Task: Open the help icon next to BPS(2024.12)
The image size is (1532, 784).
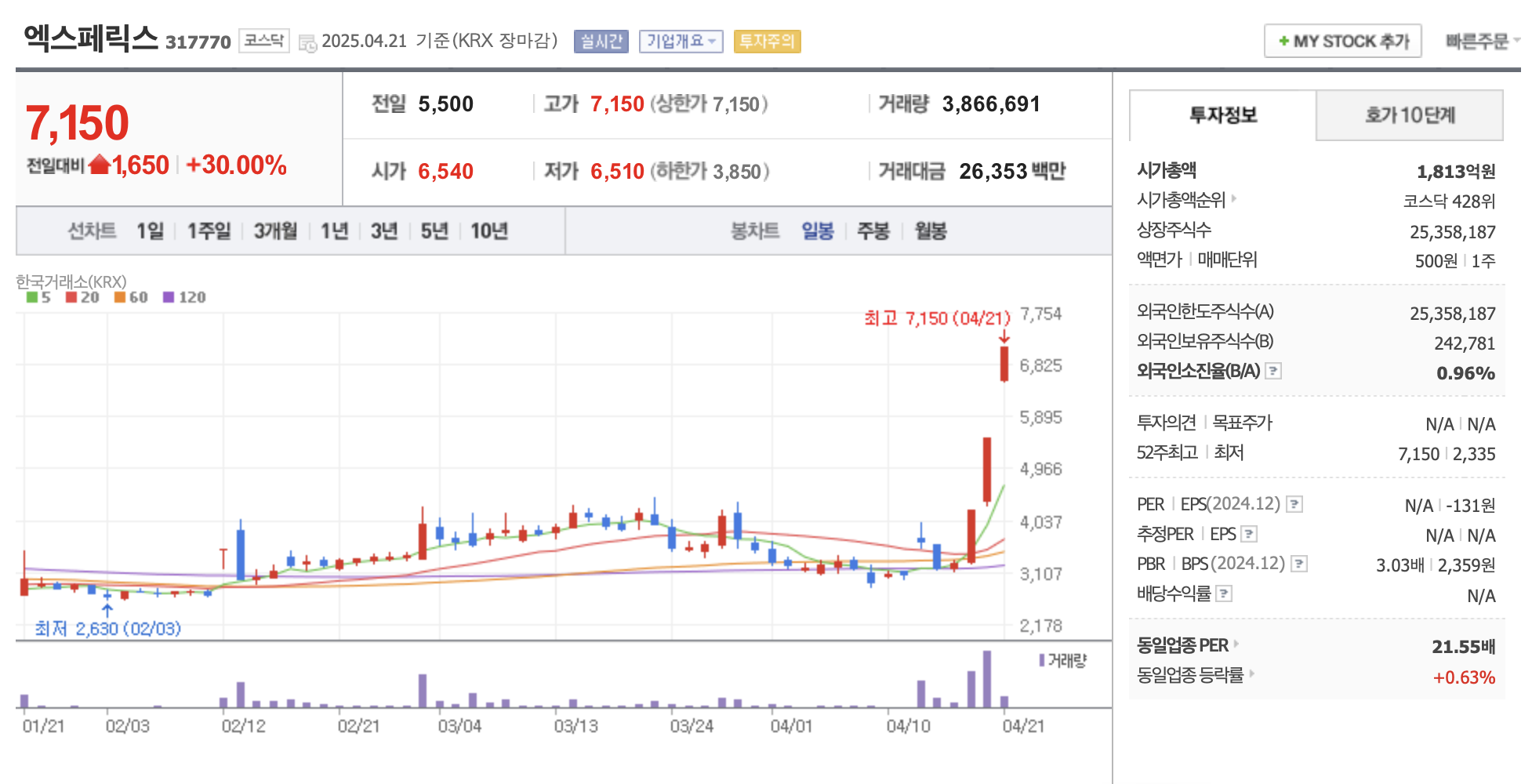Action: [x=1299, y=564]
